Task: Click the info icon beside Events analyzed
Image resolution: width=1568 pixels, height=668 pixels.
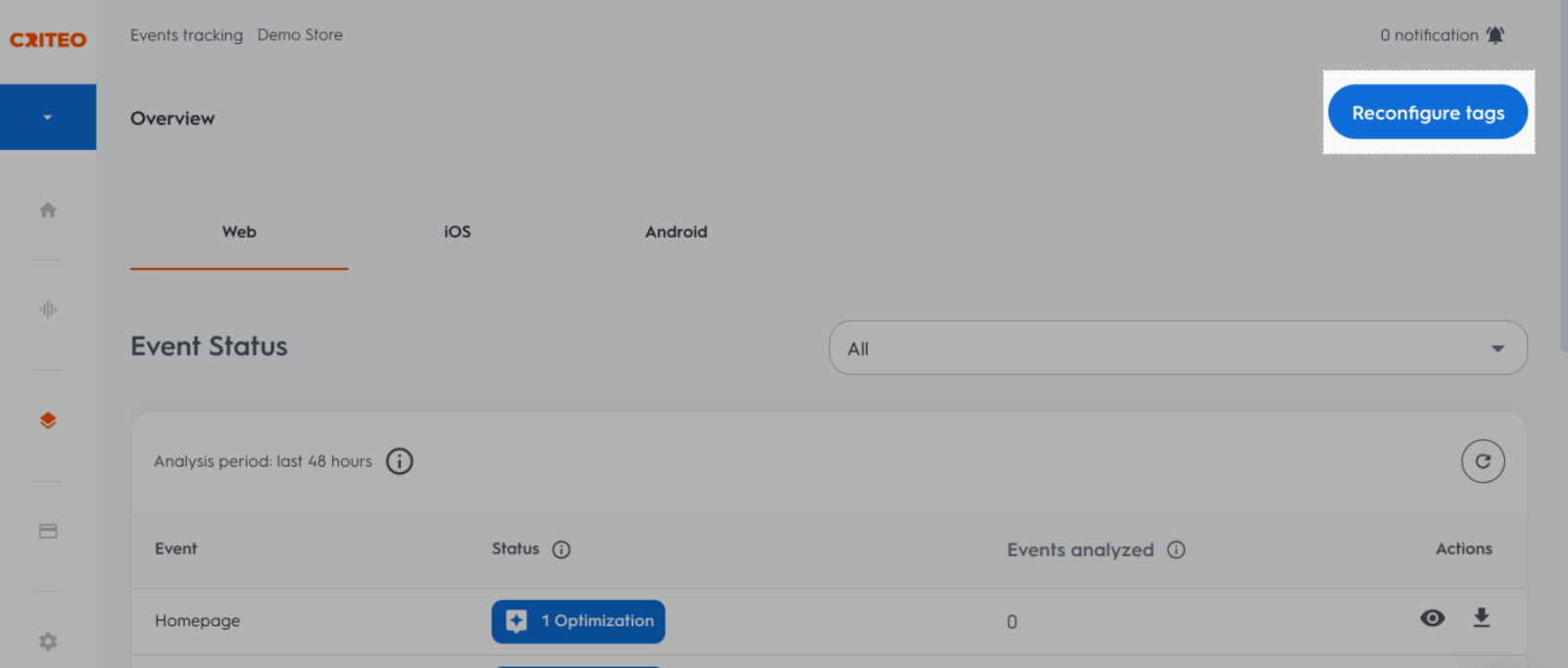Action: click(x=1176, y=550)
